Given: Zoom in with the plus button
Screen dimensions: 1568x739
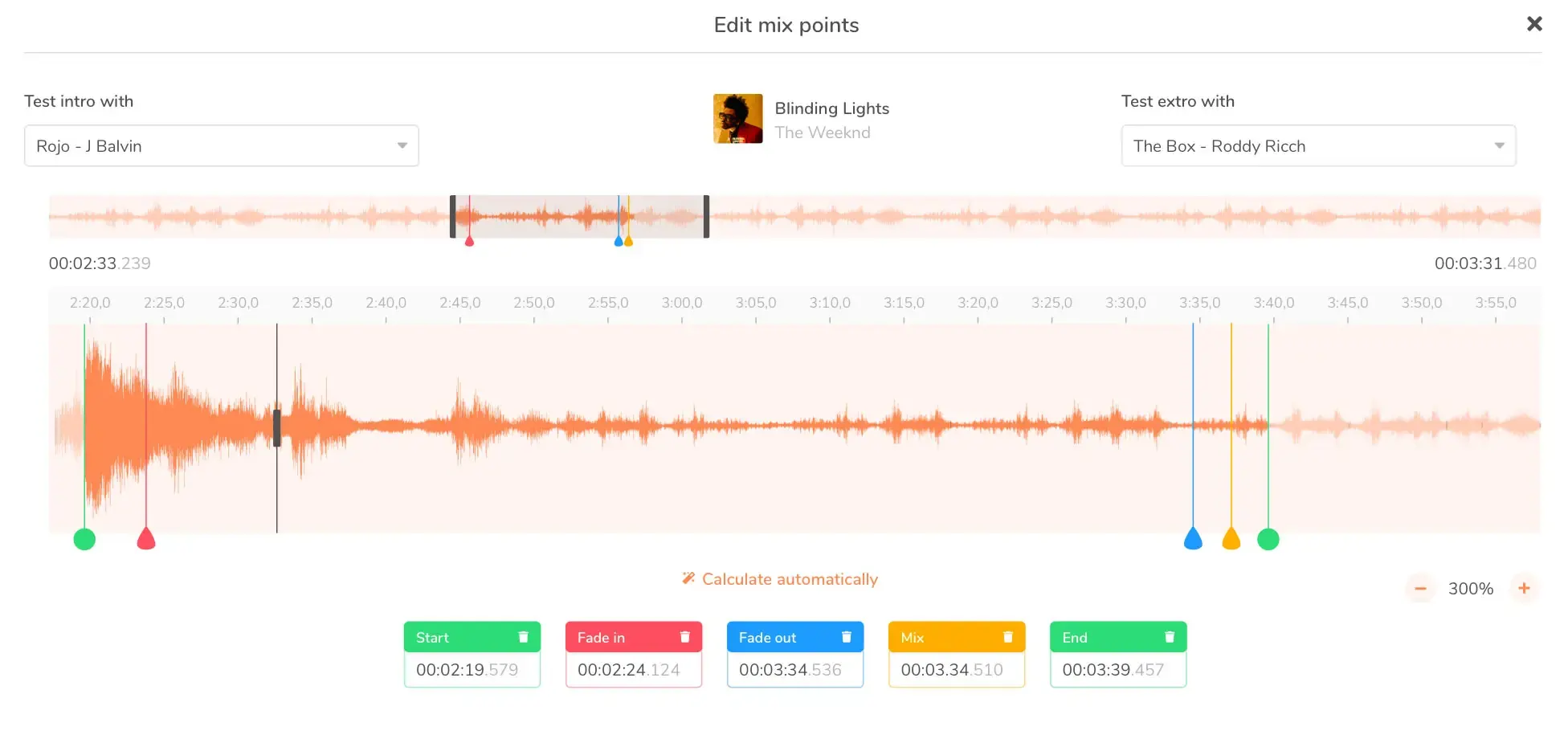Looking at the screenshot, I should pos(1524,588).
